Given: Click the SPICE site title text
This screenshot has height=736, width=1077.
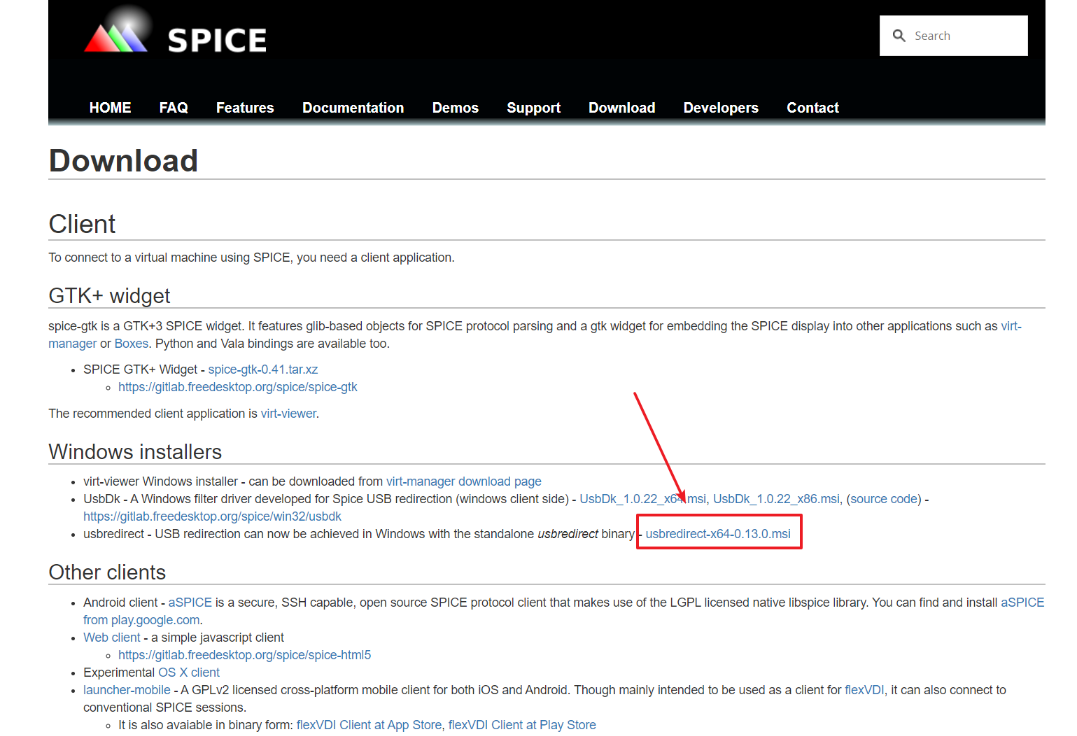Looking at the screenshot, I should click(x=217, y=41).
